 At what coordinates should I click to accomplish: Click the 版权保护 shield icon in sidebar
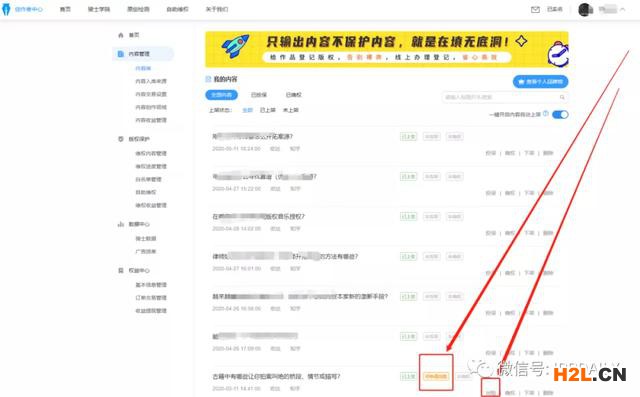pos(121,139)
